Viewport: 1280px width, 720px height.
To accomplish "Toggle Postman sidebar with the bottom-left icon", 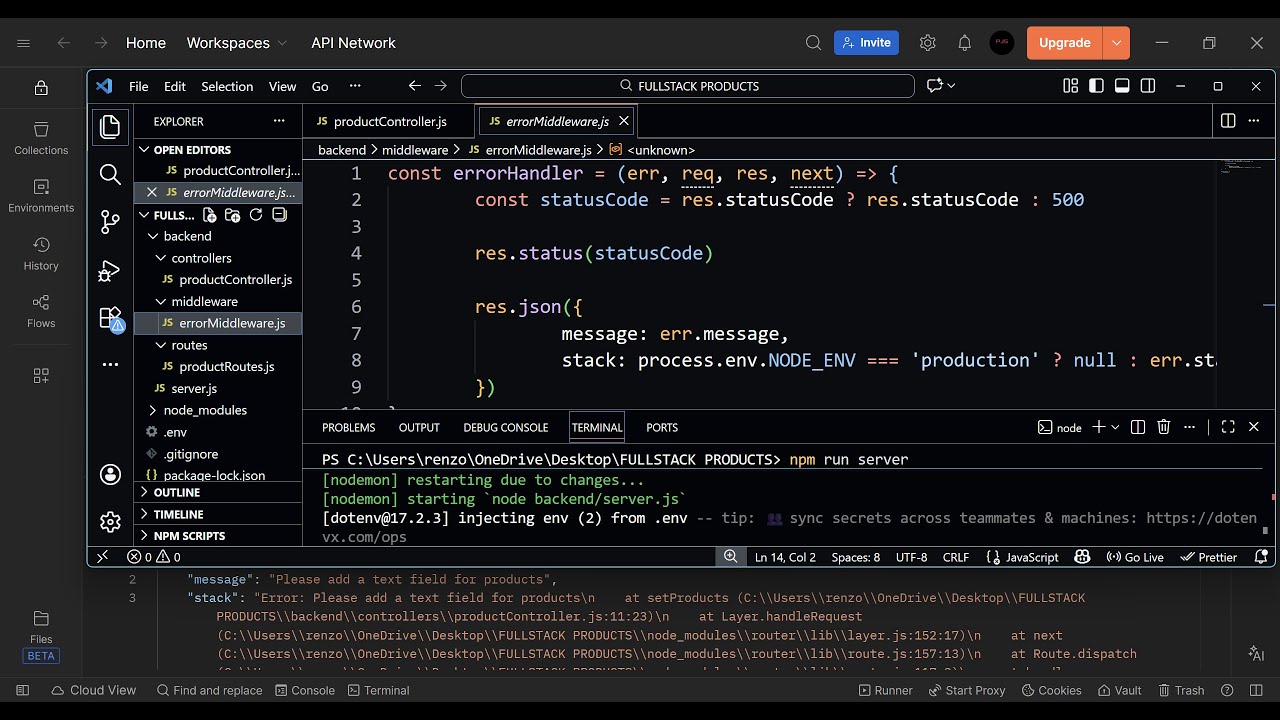I will tap(23, 690).
